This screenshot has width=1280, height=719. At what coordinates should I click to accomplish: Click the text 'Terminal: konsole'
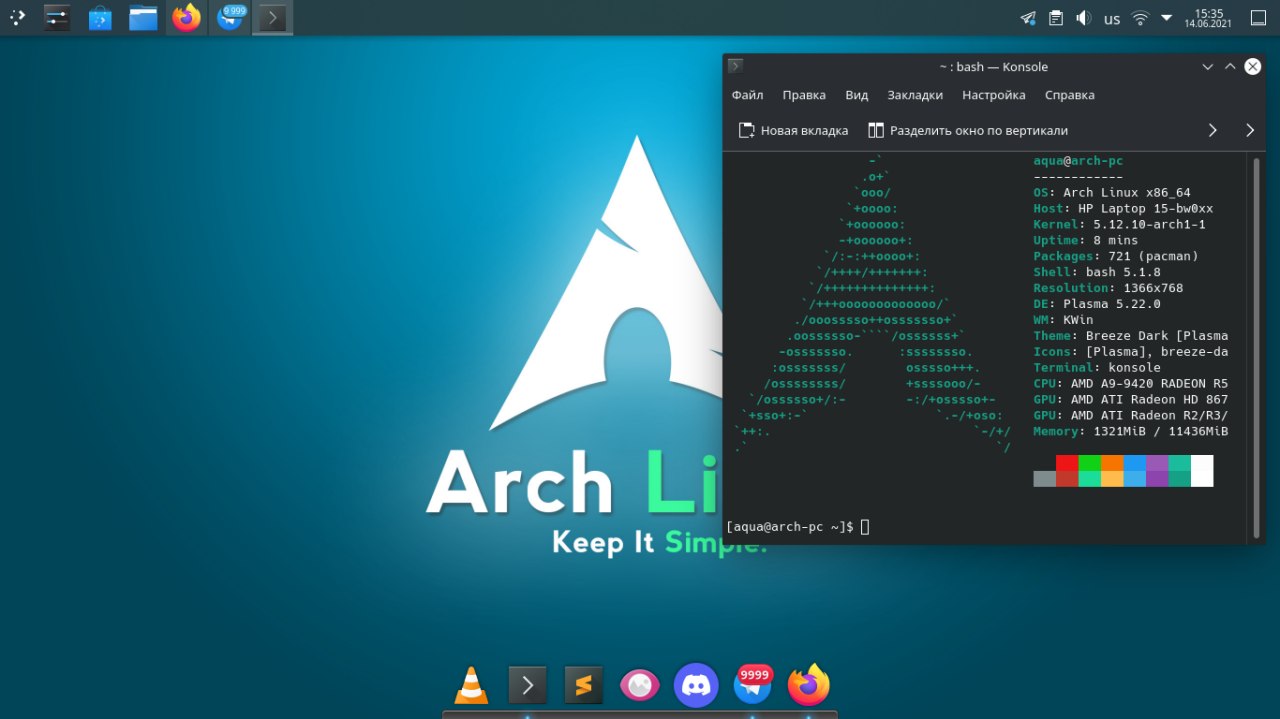point(1097,368)
